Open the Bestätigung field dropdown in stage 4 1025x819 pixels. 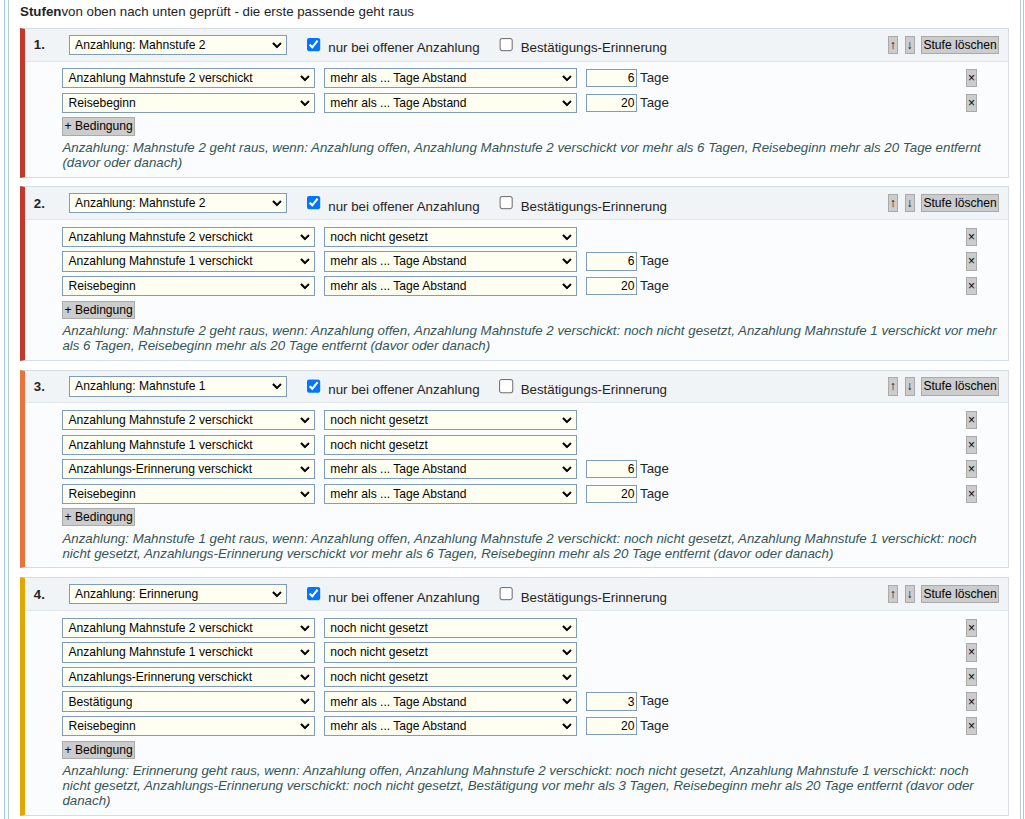click(x=188, y=702)
